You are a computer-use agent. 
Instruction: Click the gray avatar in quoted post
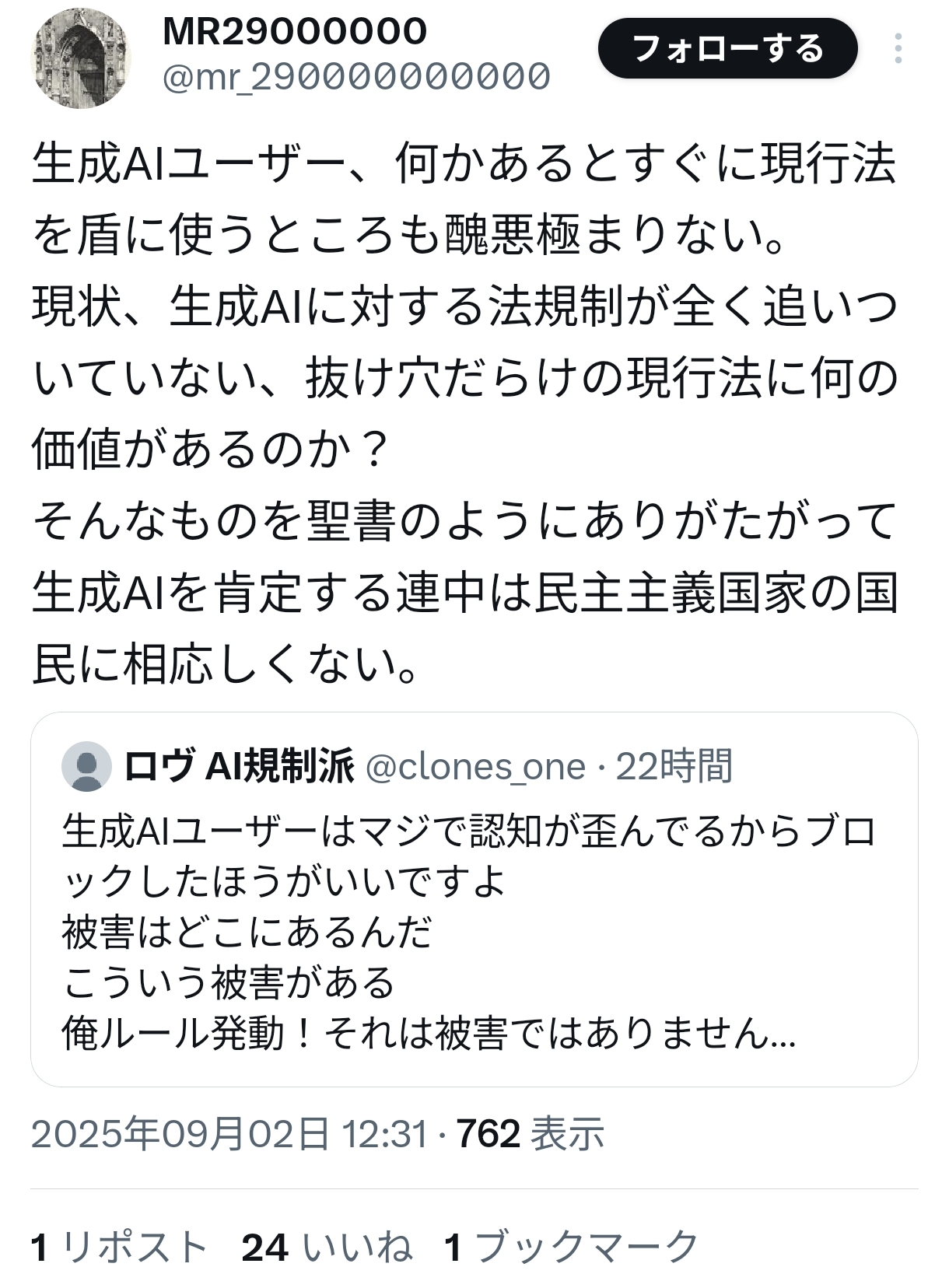coord(86,766)
